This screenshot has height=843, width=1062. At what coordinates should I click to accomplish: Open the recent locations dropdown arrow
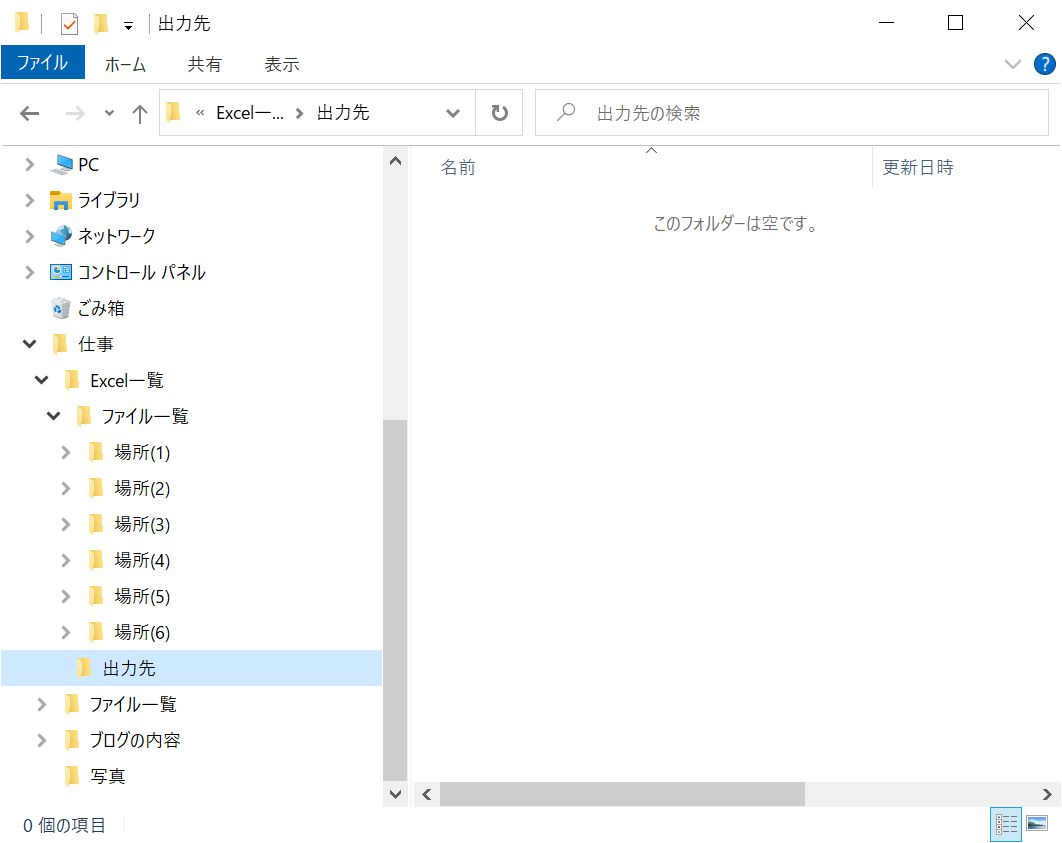point(109,113)
